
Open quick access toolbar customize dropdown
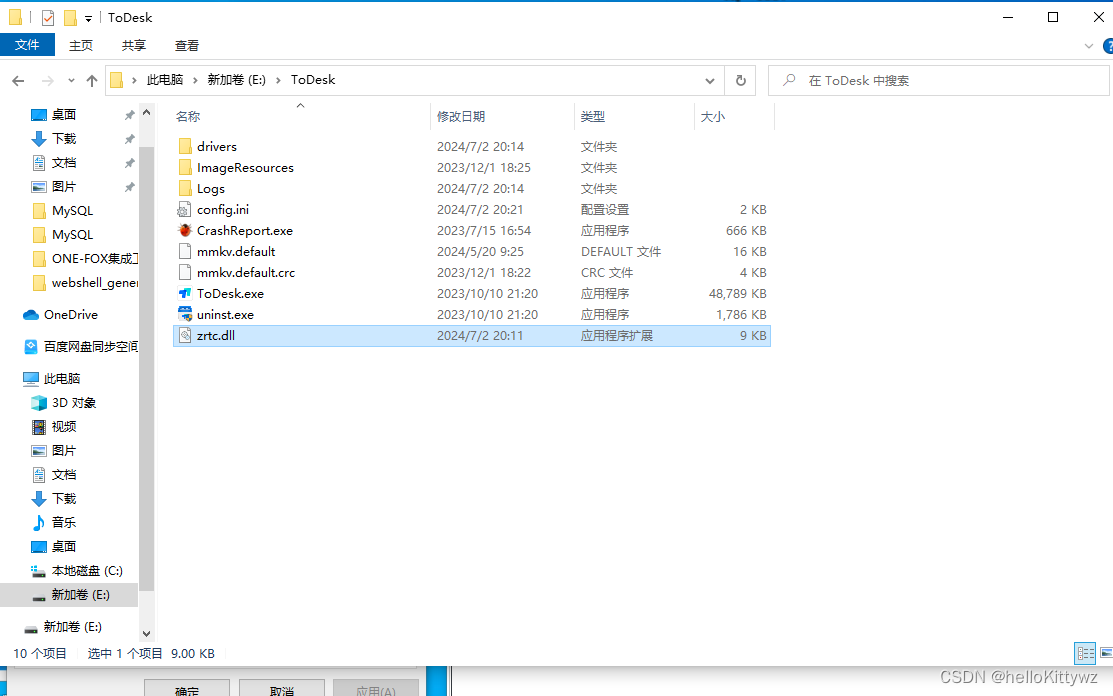click(88, 18)
